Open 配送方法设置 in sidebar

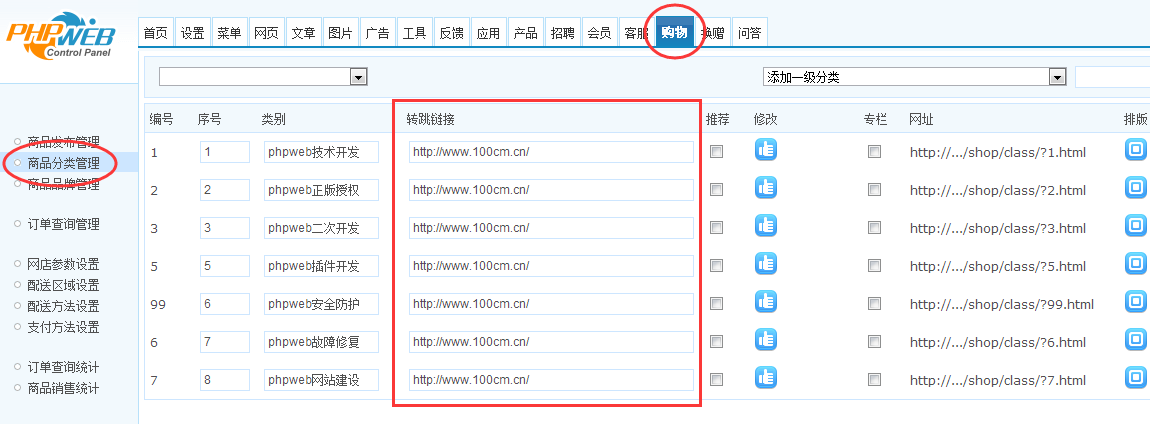(x=63, y=306)
